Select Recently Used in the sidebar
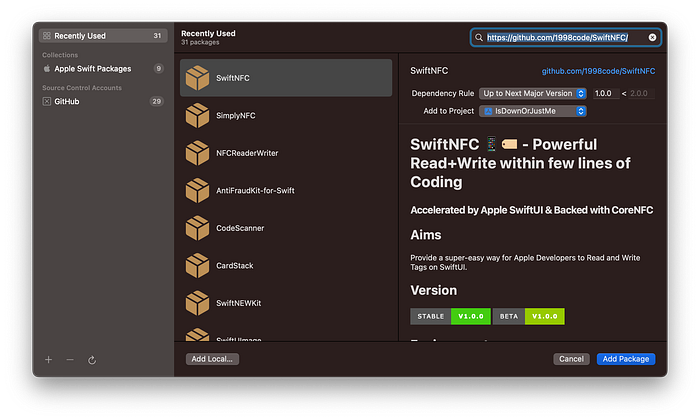Screen dimensions: 700x420 (x=103, y=36)
